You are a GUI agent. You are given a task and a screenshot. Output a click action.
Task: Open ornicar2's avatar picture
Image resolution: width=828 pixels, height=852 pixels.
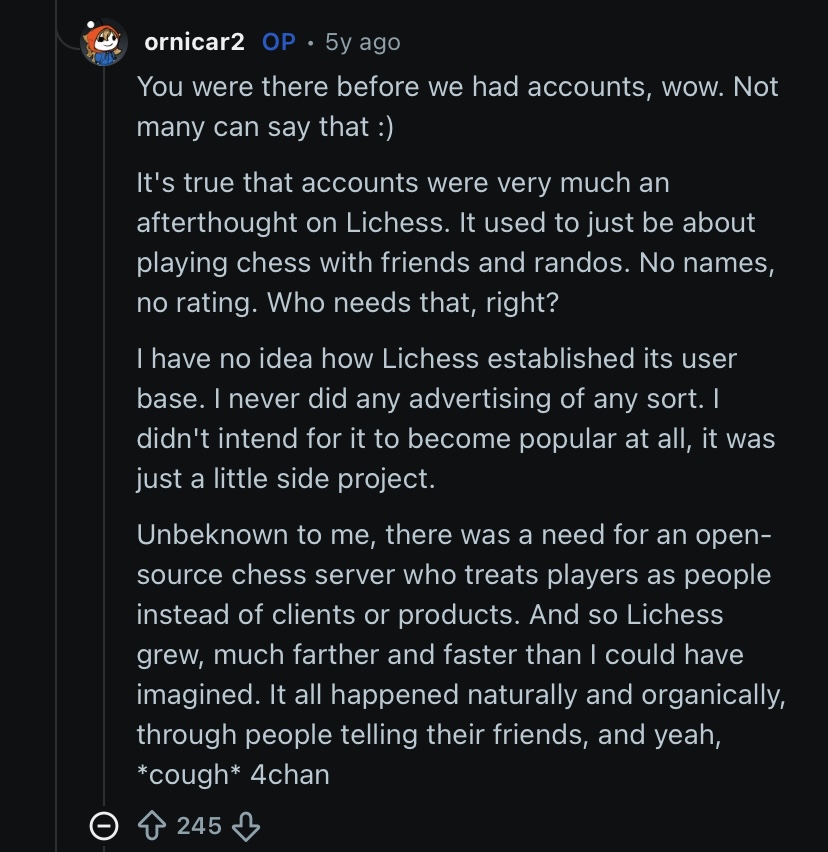105,42
